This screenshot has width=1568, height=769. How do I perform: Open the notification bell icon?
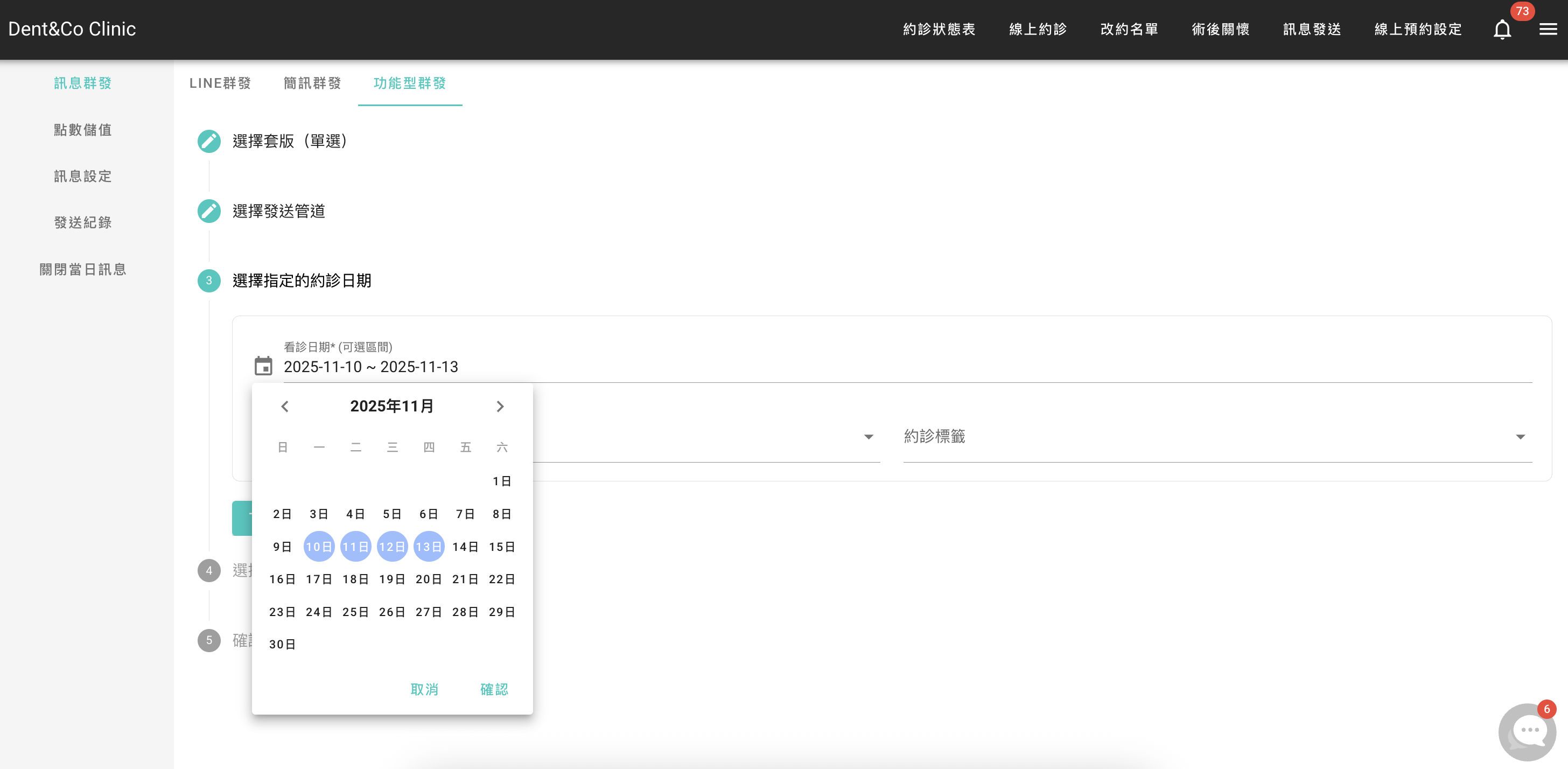(1502, 29)
